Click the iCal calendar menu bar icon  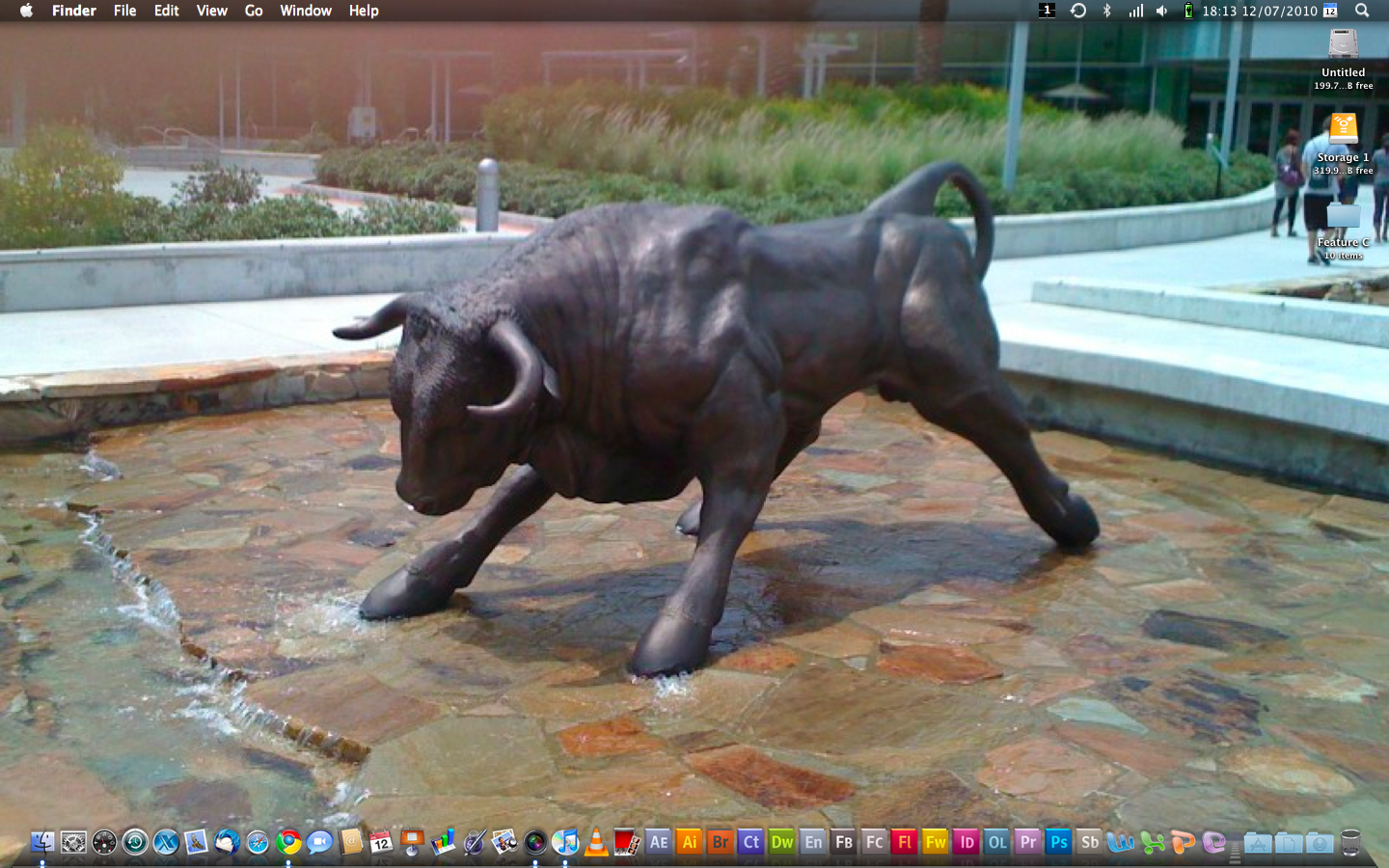click(x=1330, y=11)
